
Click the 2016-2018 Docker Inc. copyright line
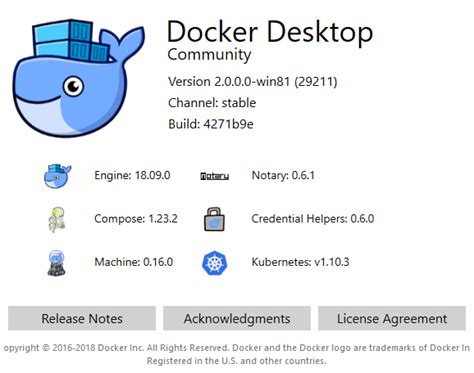tap(237, 348)
